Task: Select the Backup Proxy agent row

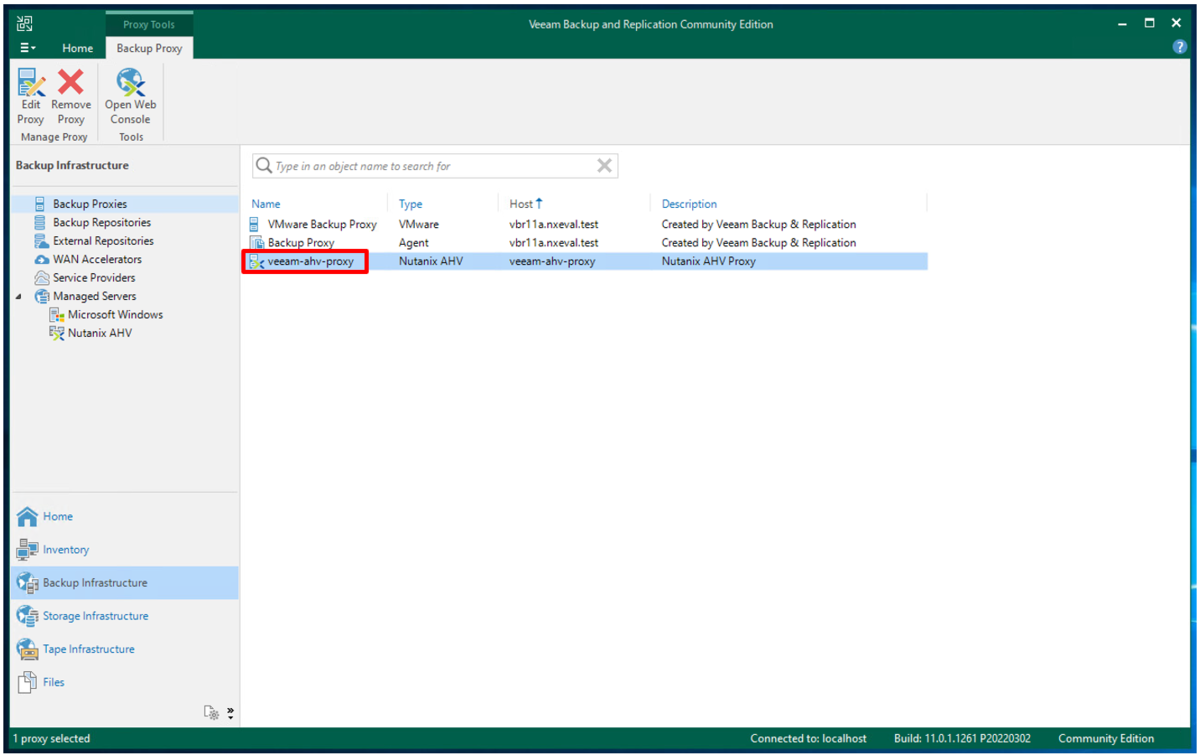Action: click(588, 243)
